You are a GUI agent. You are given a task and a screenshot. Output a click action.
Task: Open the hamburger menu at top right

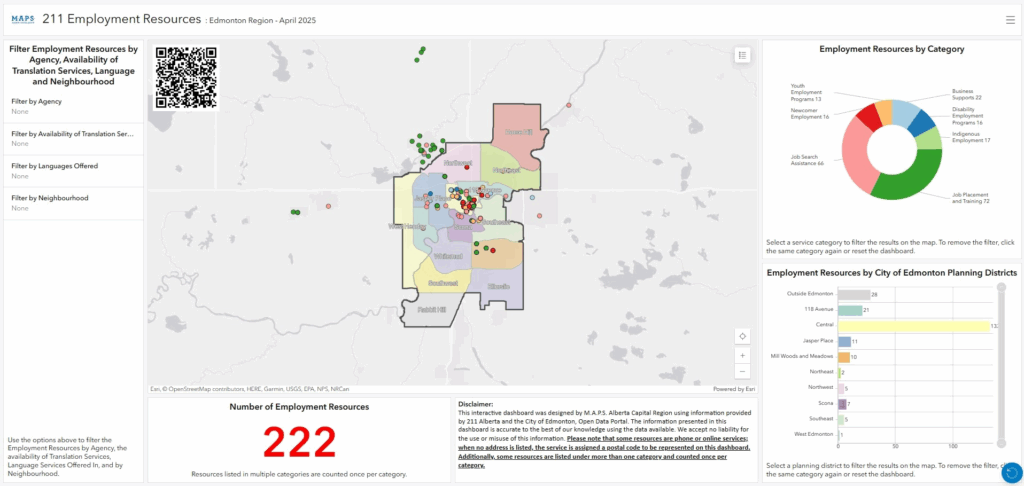click(1010, 20)
